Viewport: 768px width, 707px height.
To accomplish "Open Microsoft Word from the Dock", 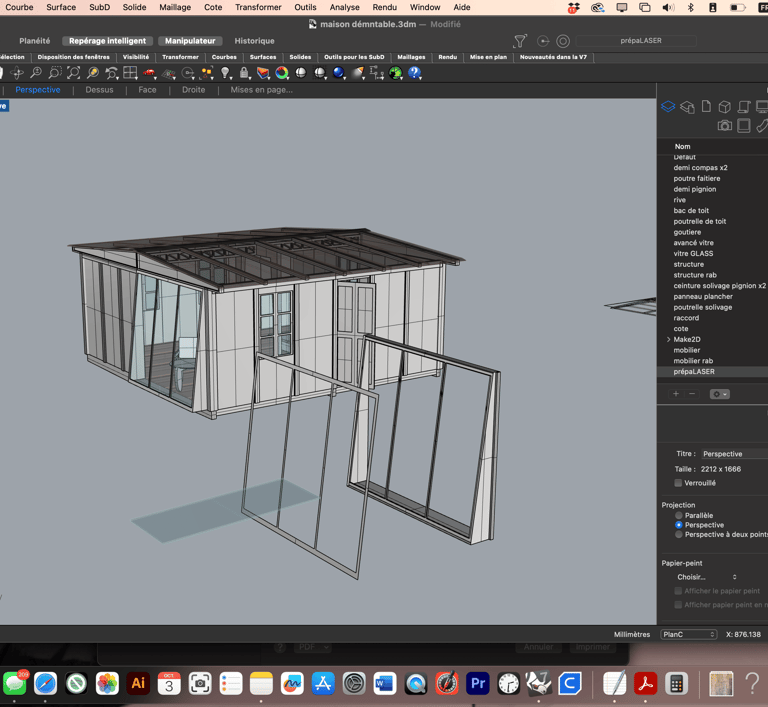I will 384,683.
